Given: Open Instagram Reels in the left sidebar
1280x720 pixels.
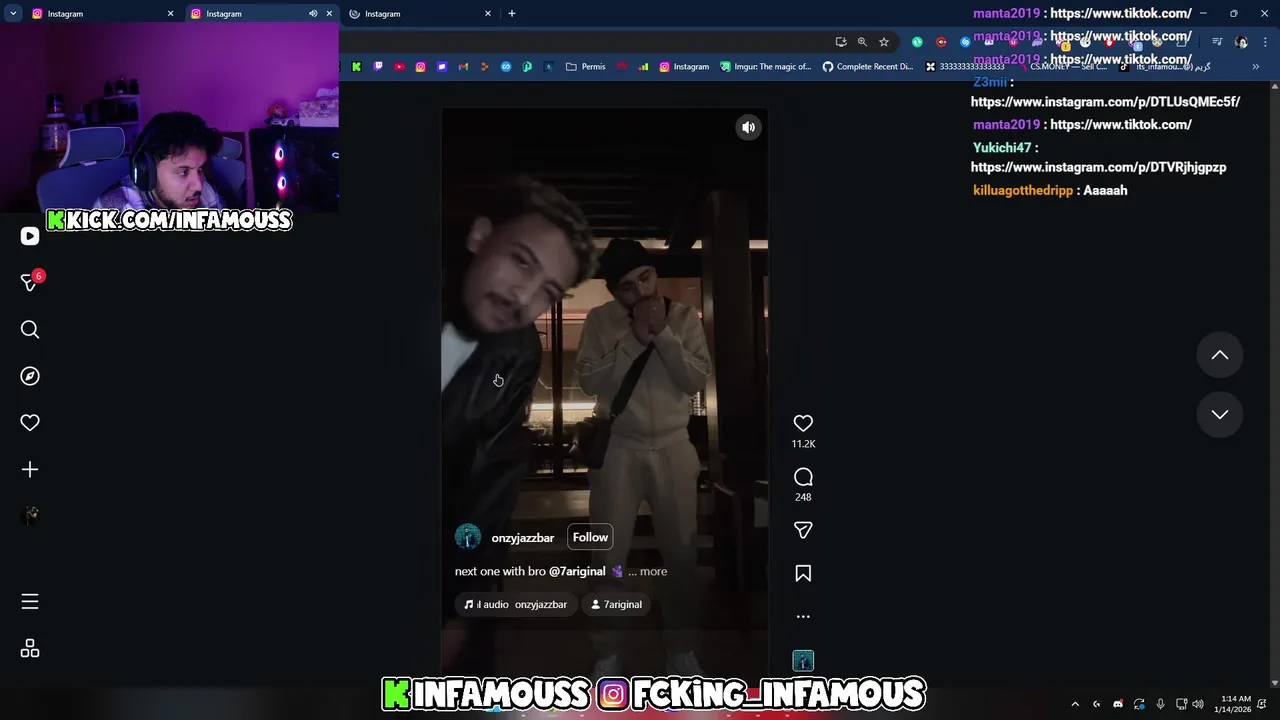Looking at the screenshot, I should (x=30, y=236).
